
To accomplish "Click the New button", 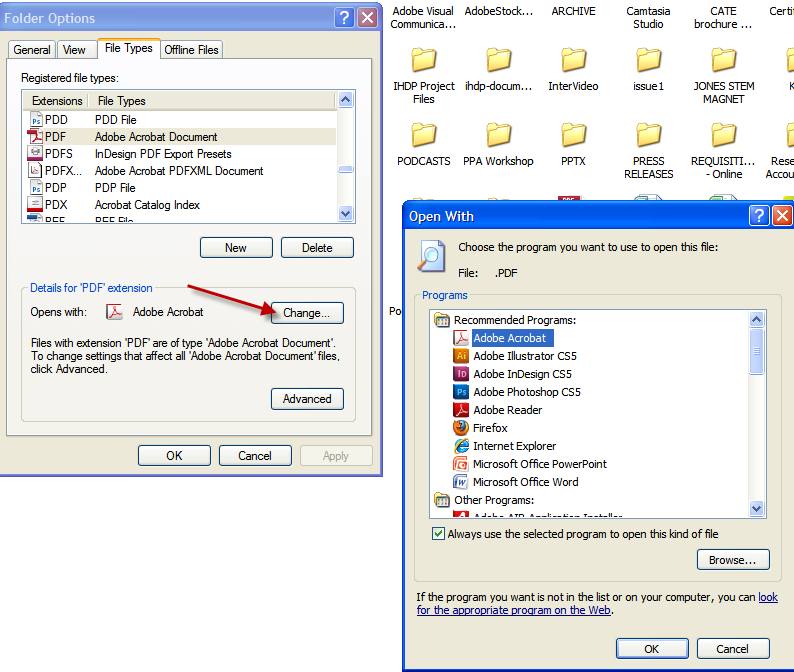I will coord(236,248).
